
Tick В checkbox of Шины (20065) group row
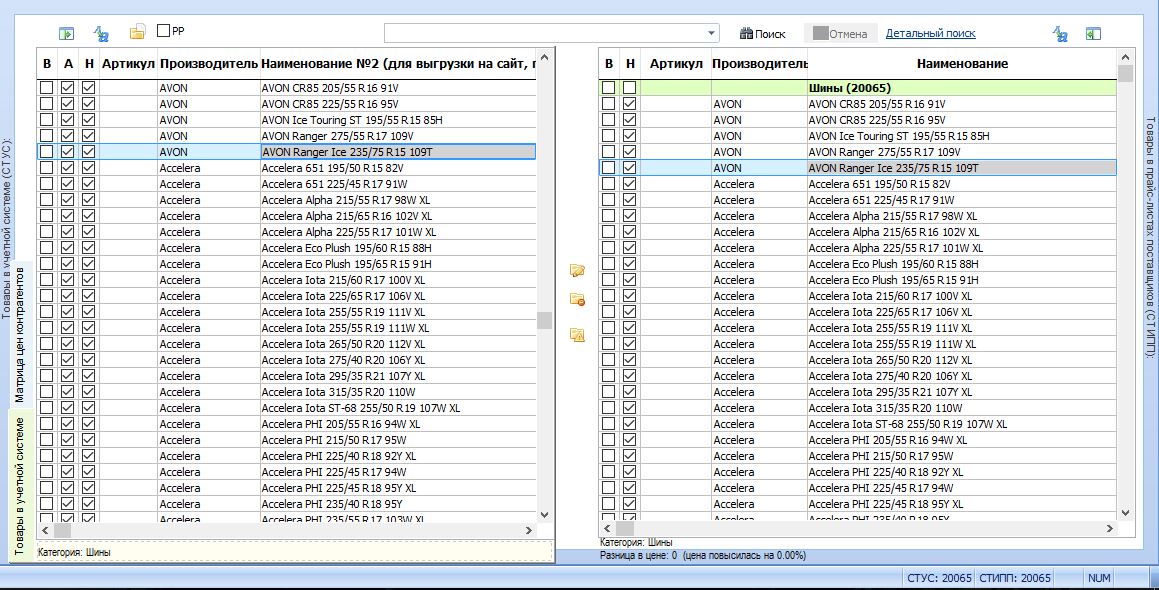[608, 87]
